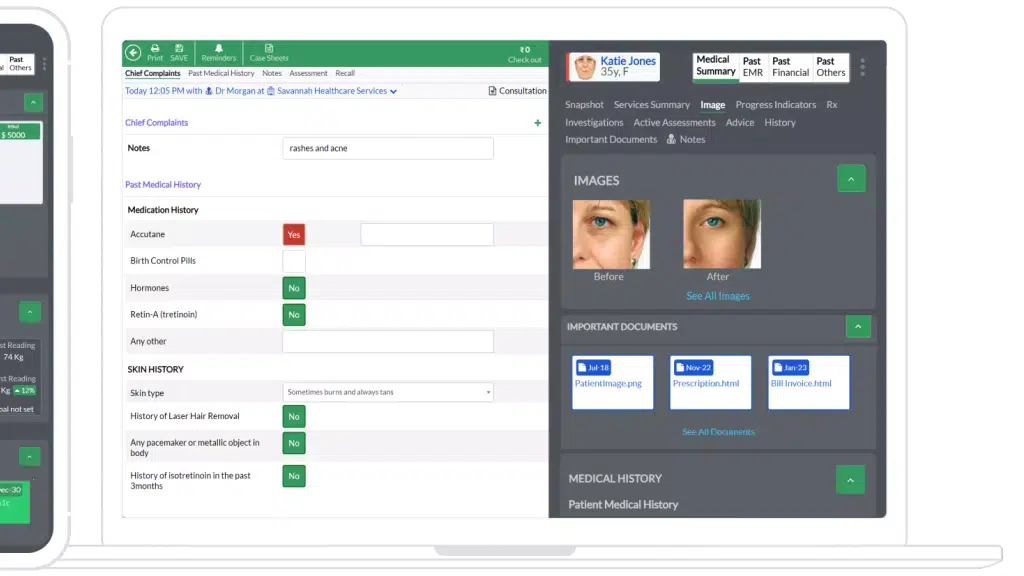Viewport: 1024px width, 576px height.
Task: Open Important Documents section link
Action: pos(611,139)
